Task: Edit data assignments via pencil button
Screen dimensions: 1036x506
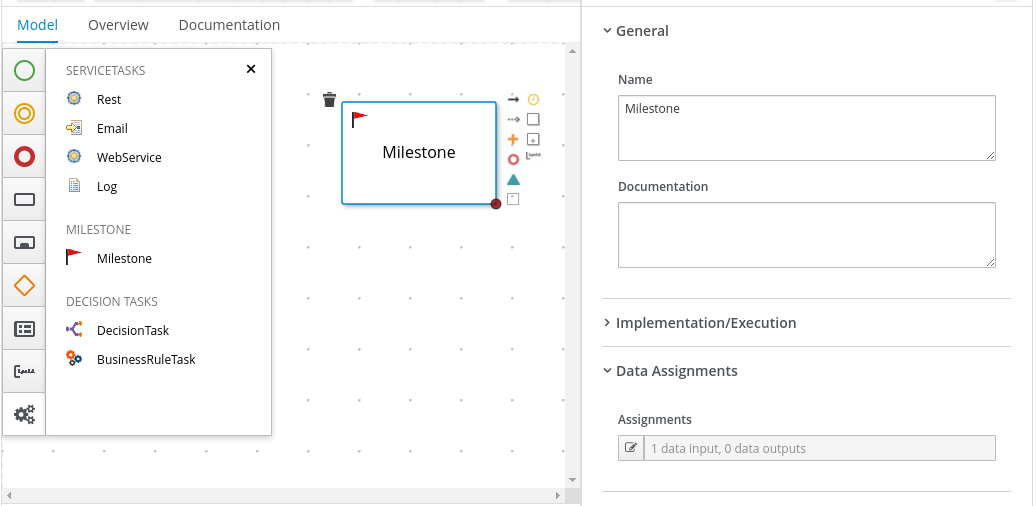Action: pyautogui.click(x=631, y=448)
